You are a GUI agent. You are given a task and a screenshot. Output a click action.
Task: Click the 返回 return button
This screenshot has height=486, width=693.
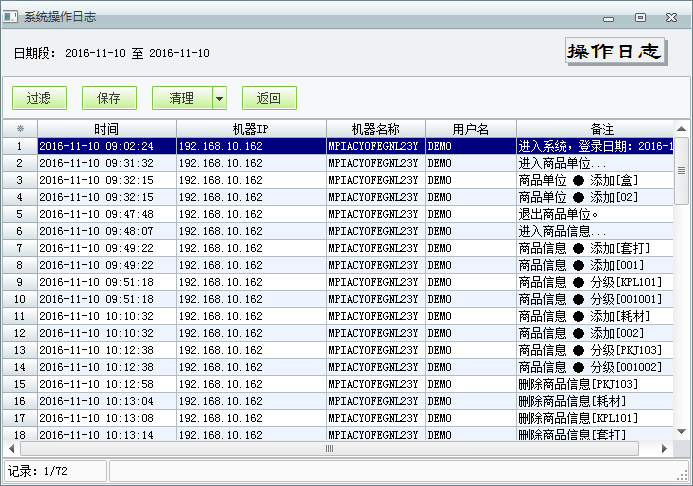click(x=269, y=98)
